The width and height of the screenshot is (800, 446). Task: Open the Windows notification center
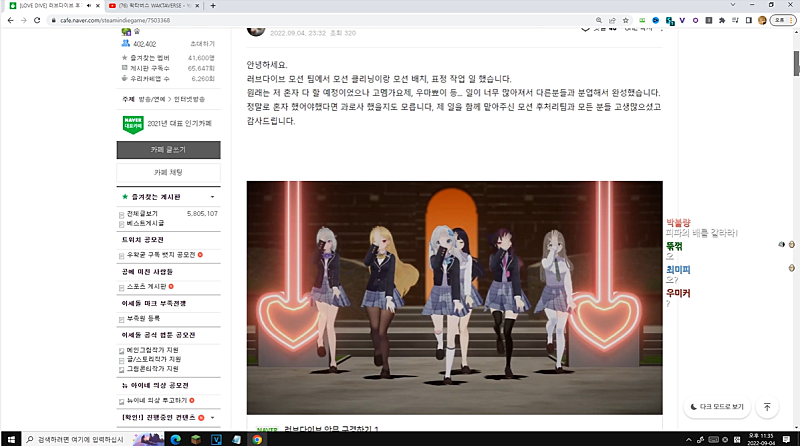[x=786, y=439]
